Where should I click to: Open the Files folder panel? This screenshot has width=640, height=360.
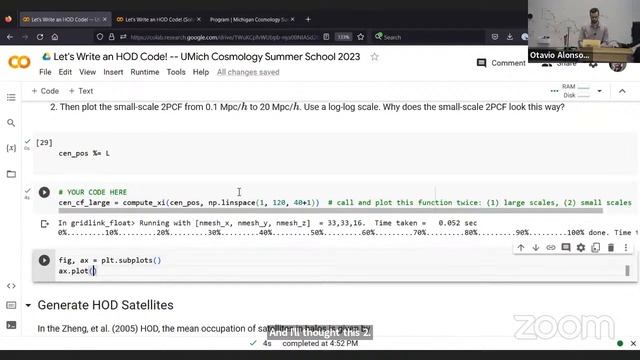point(11,174)
